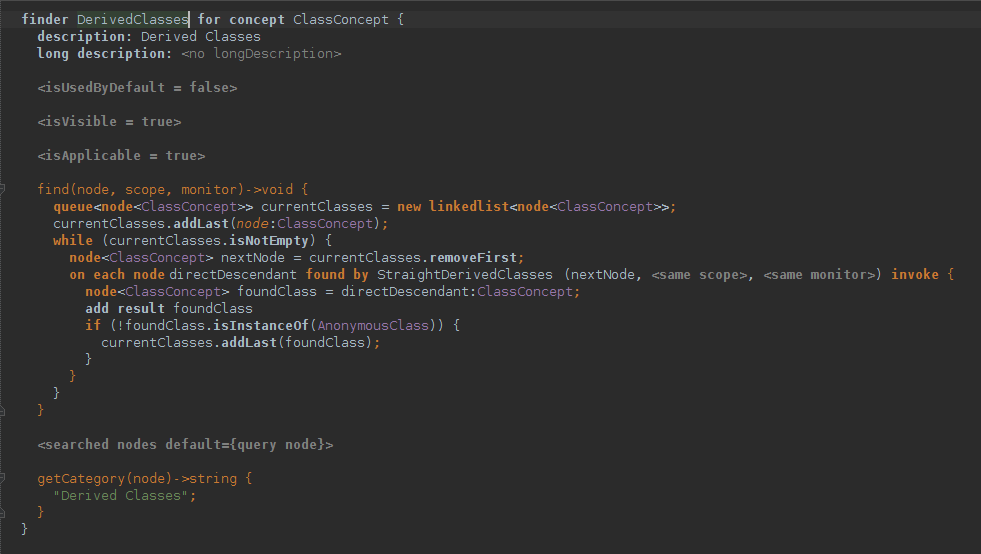Click the linkedlist keyword in the declaration

click(469, 206)
